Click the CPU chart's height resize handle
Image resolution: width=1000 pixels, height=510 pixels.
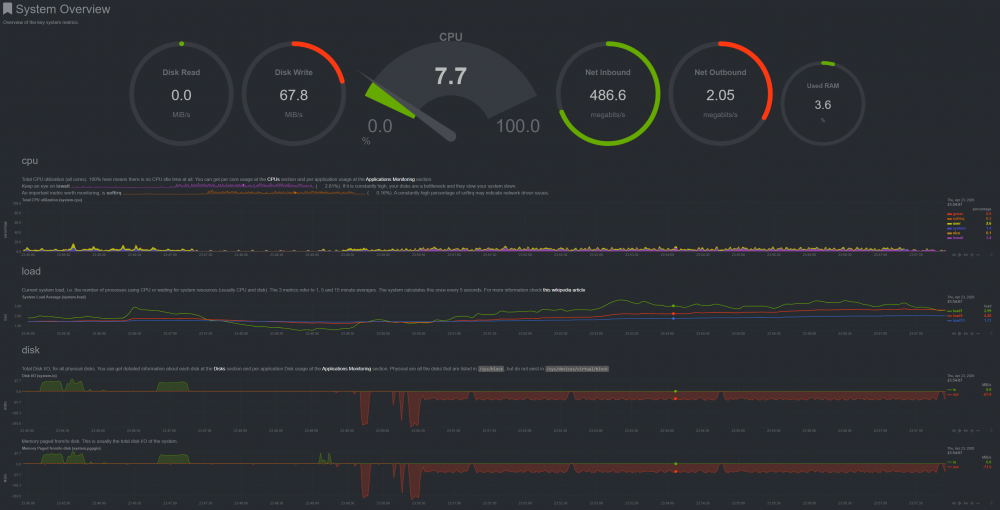(991, 255)
